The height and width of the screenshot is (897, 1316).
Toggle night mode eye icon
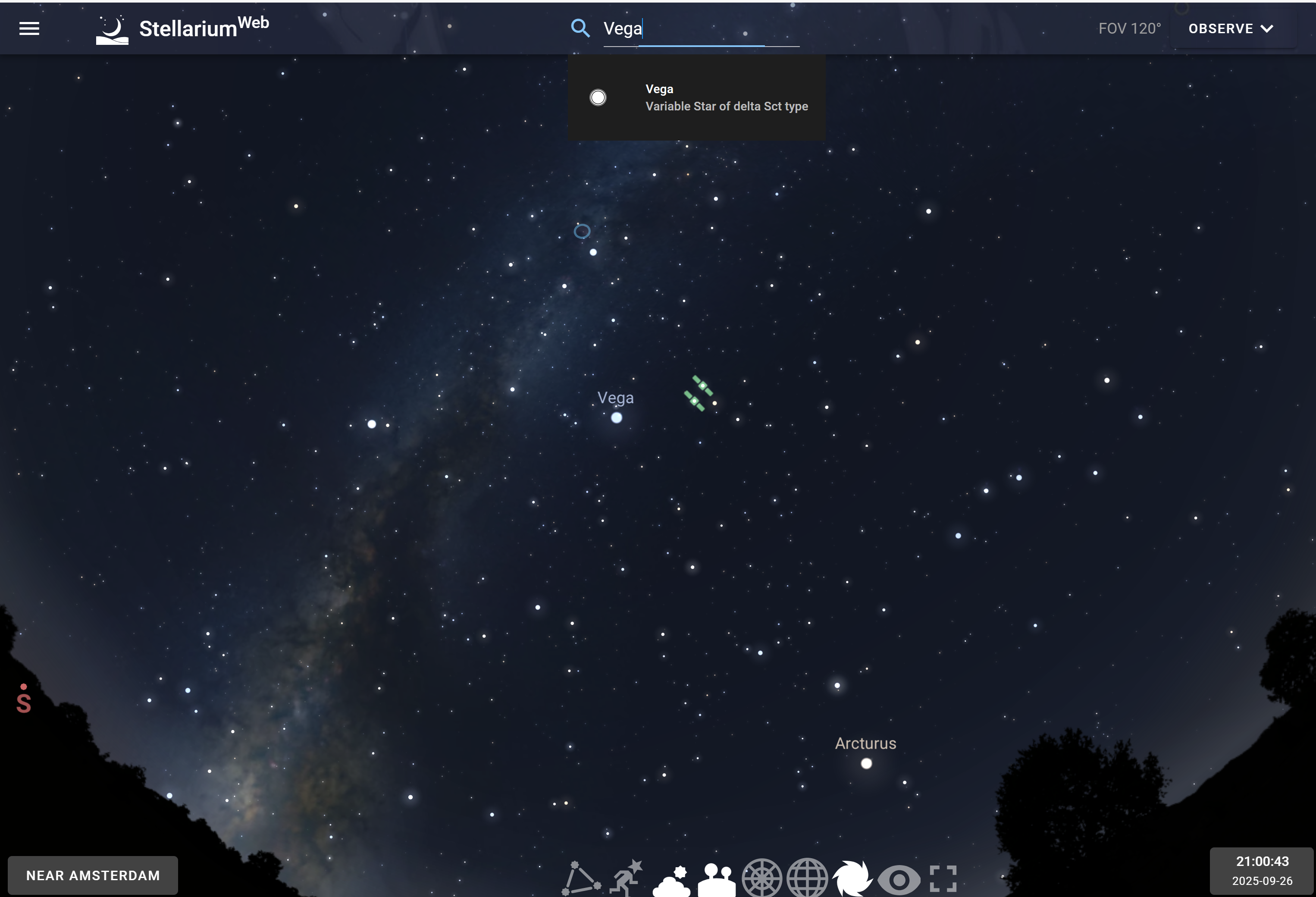tap(899, 880)
